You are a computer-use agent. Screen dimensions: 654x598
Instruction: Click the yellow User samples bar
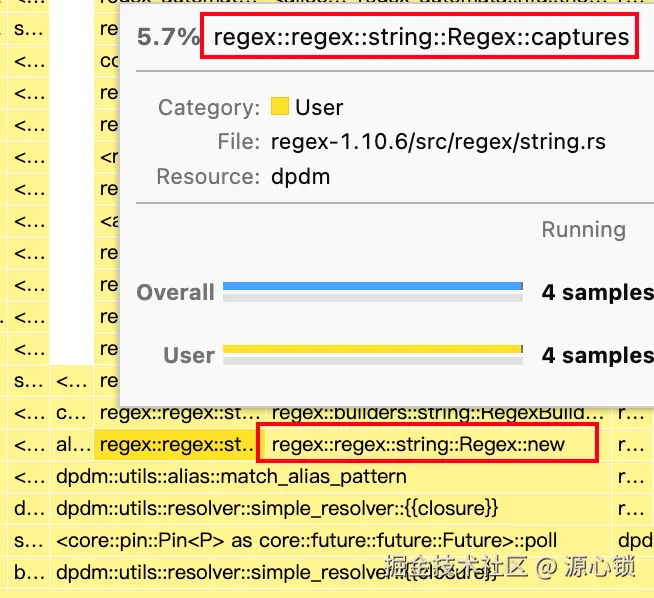[x=372, y=349]
